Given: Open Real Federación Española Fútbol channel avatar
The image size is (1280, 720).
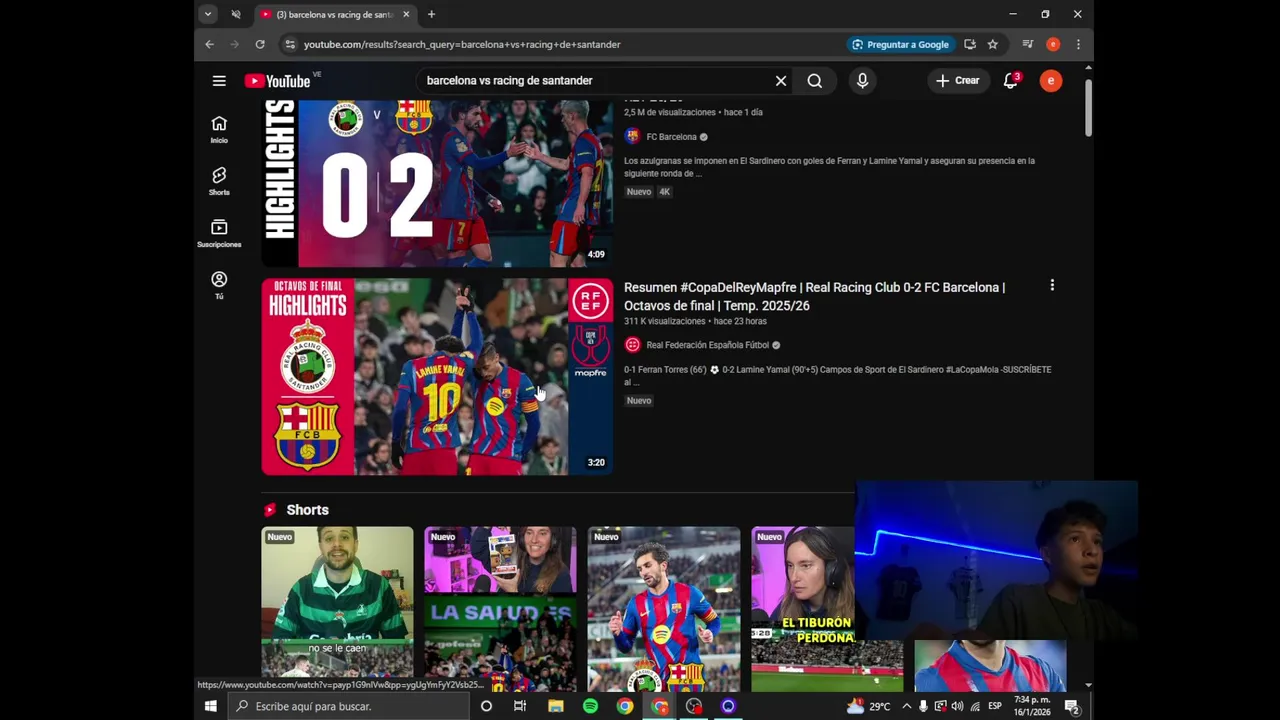Looking at the screenshot, I should coord(632,345).
